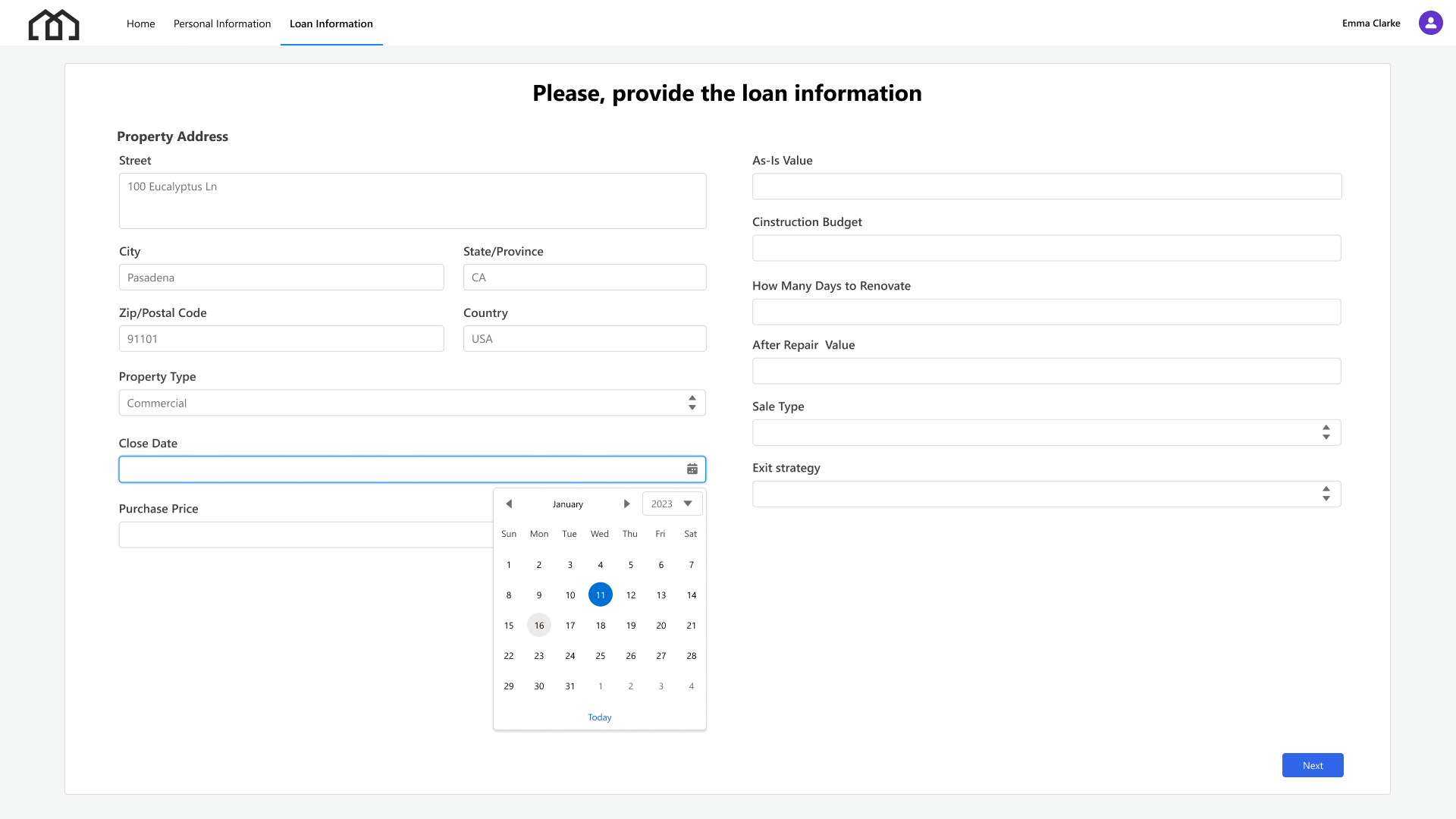Screen dimensions: 1456x819
Task: Select January 31 in calendar
Action: coord(570,686)
